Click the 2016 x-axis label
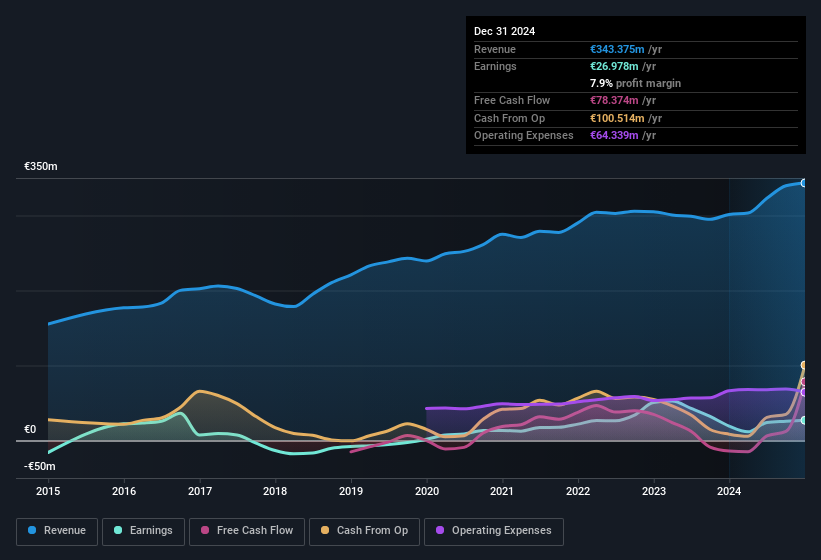821x560 pixels. click(124, 491)
